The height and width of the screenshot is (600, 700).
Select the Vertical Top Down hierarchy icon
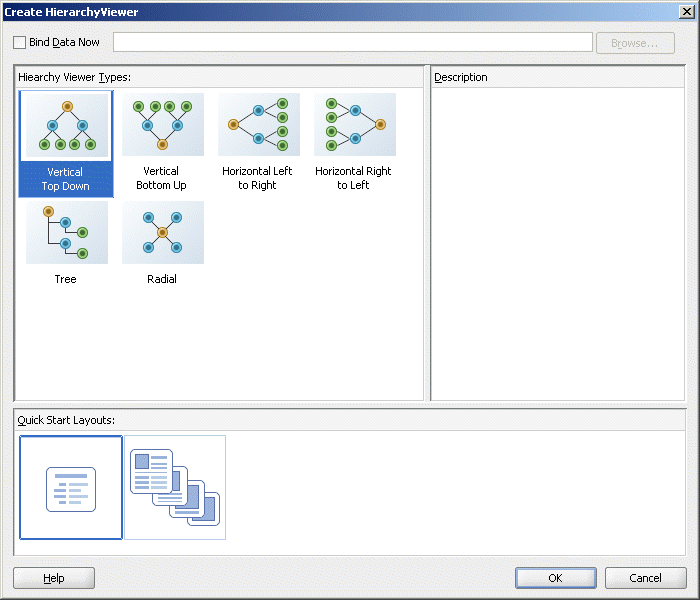[67, 125]
